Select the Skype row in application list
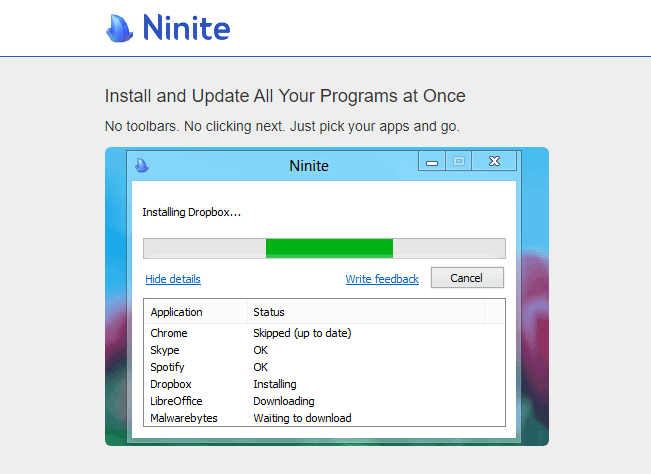This screenshot has width=651, height=474. coord(324,350)
